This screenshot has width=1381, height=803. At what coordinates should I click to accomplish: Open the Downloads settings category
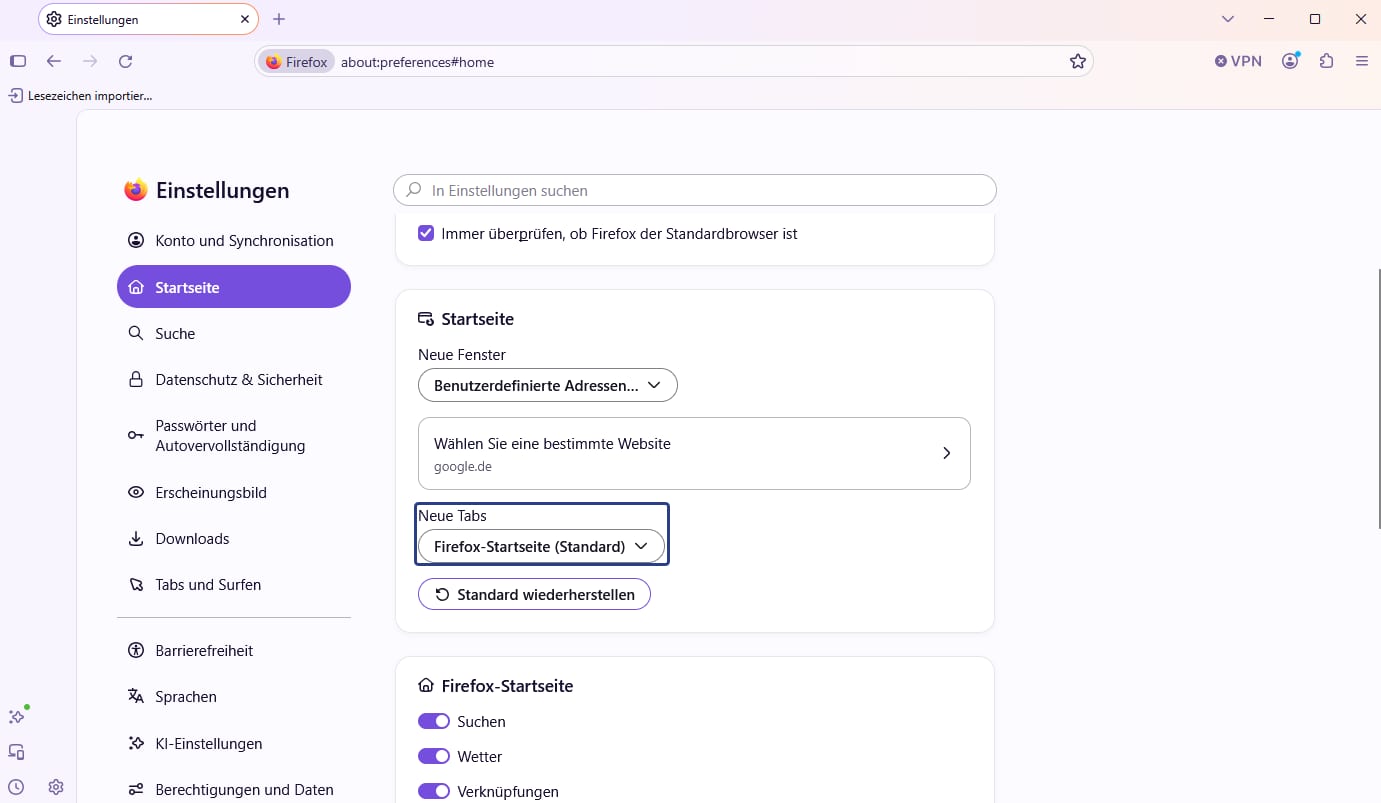click(x=233, y=538)
